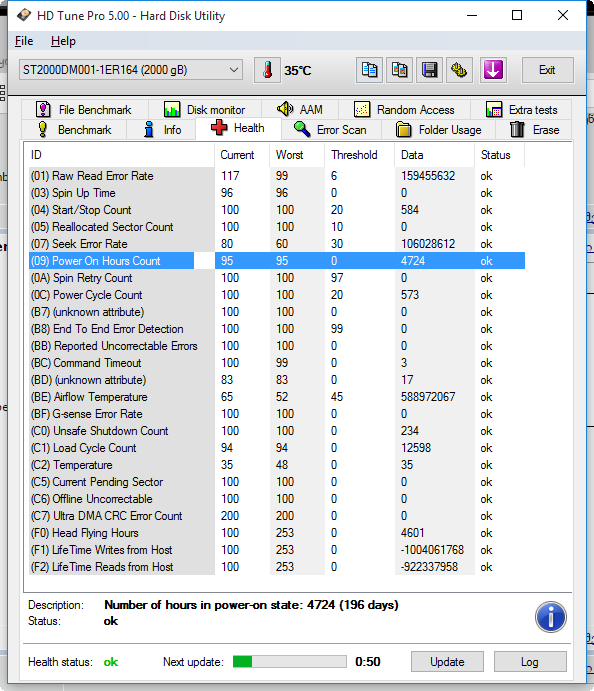Click the Current column header
Image resolution: width=594 pixels, height=691 pixels.
click(x=242, y=155)
